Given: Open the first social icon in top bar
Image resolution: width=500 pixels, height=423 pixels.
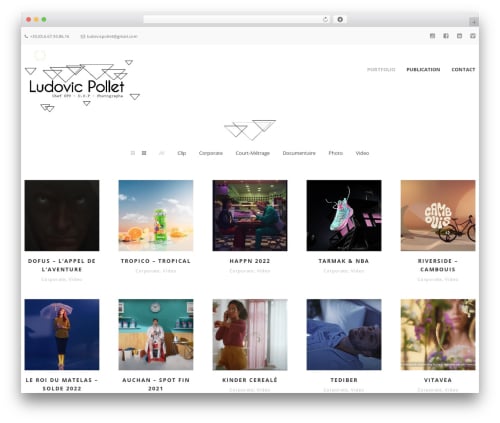Looking at the screenshot, I should point(432,36).
